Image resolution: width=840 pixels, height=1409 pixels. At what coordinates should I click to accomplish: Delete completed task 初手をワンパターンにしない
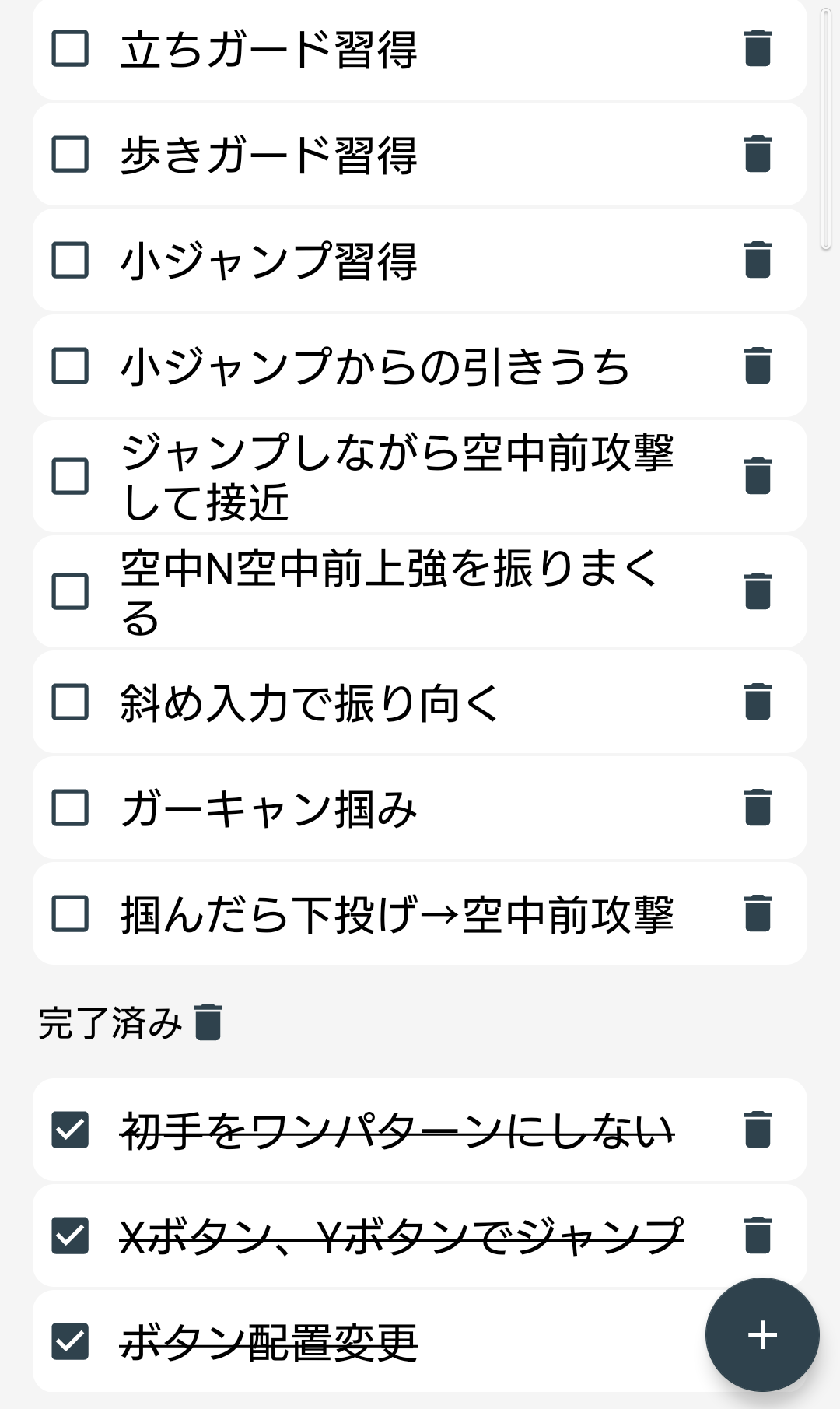click(x=758, y=1130)
